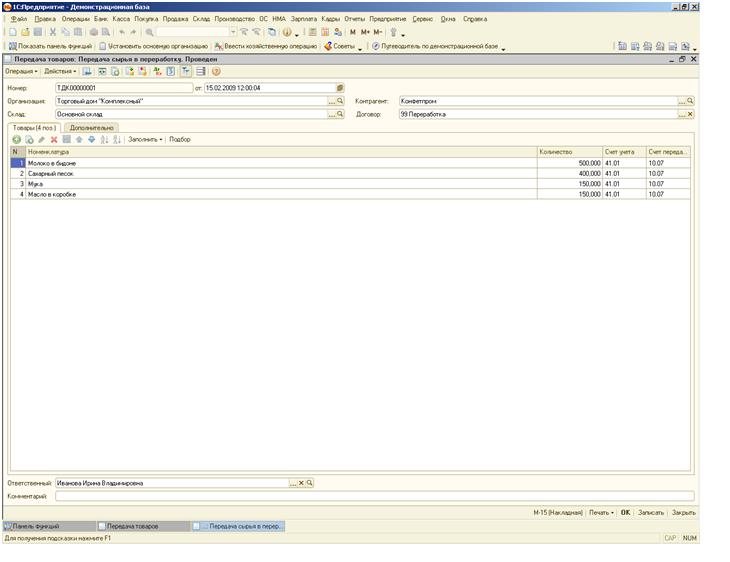
Task: Click the Open file folder icon
Action: pyautogui.click(x=26, y=32)
